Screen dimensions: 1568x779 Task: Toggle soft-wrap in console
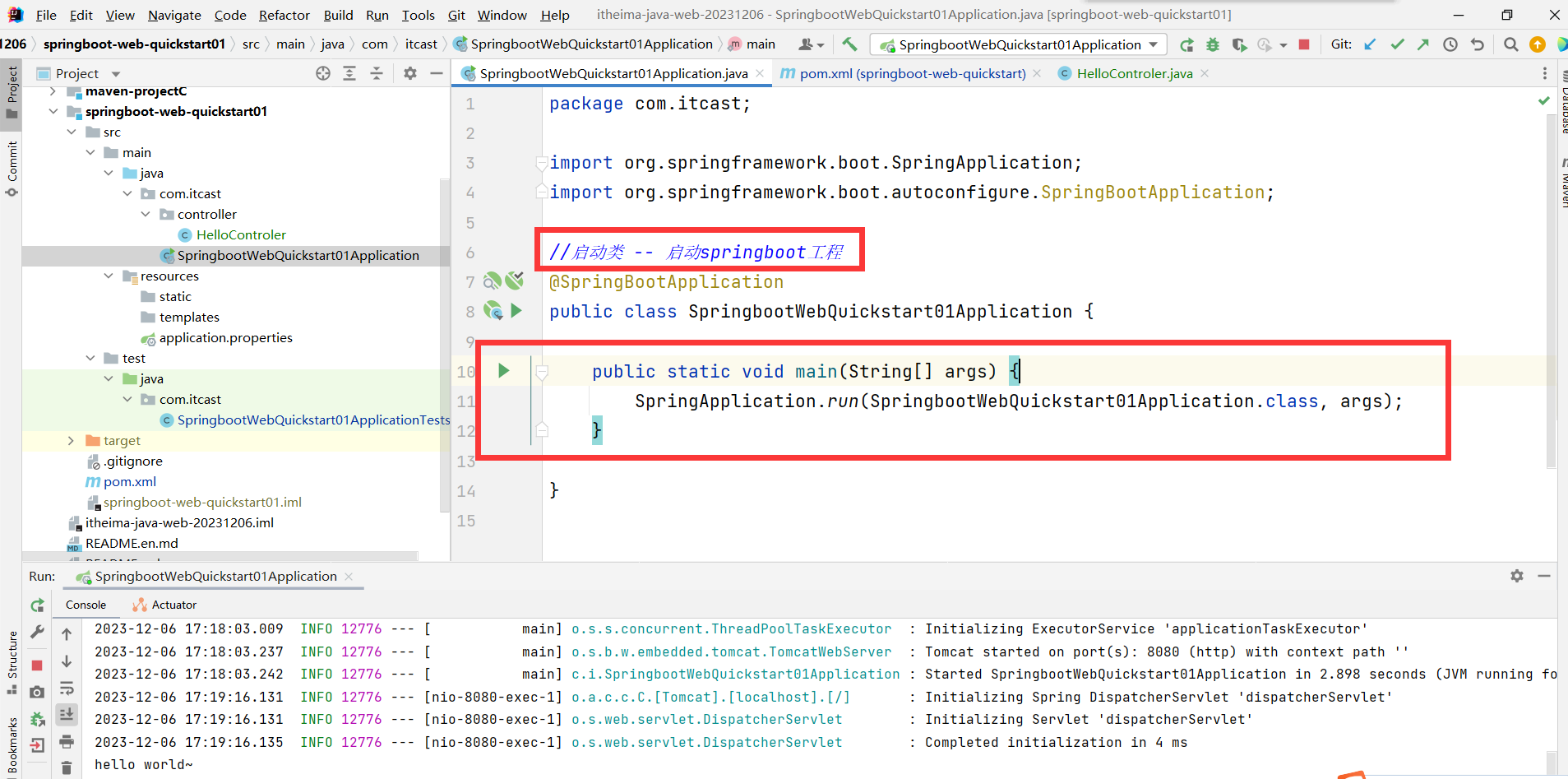point(67,688)
